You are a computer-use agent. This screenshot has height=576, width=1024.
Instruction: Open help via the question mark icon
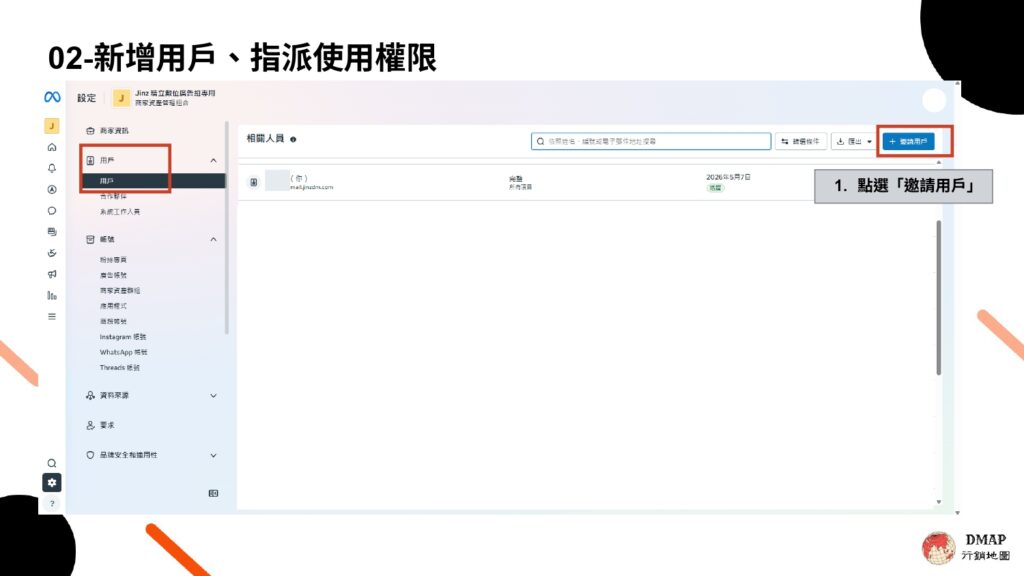[x=52, y=504]
